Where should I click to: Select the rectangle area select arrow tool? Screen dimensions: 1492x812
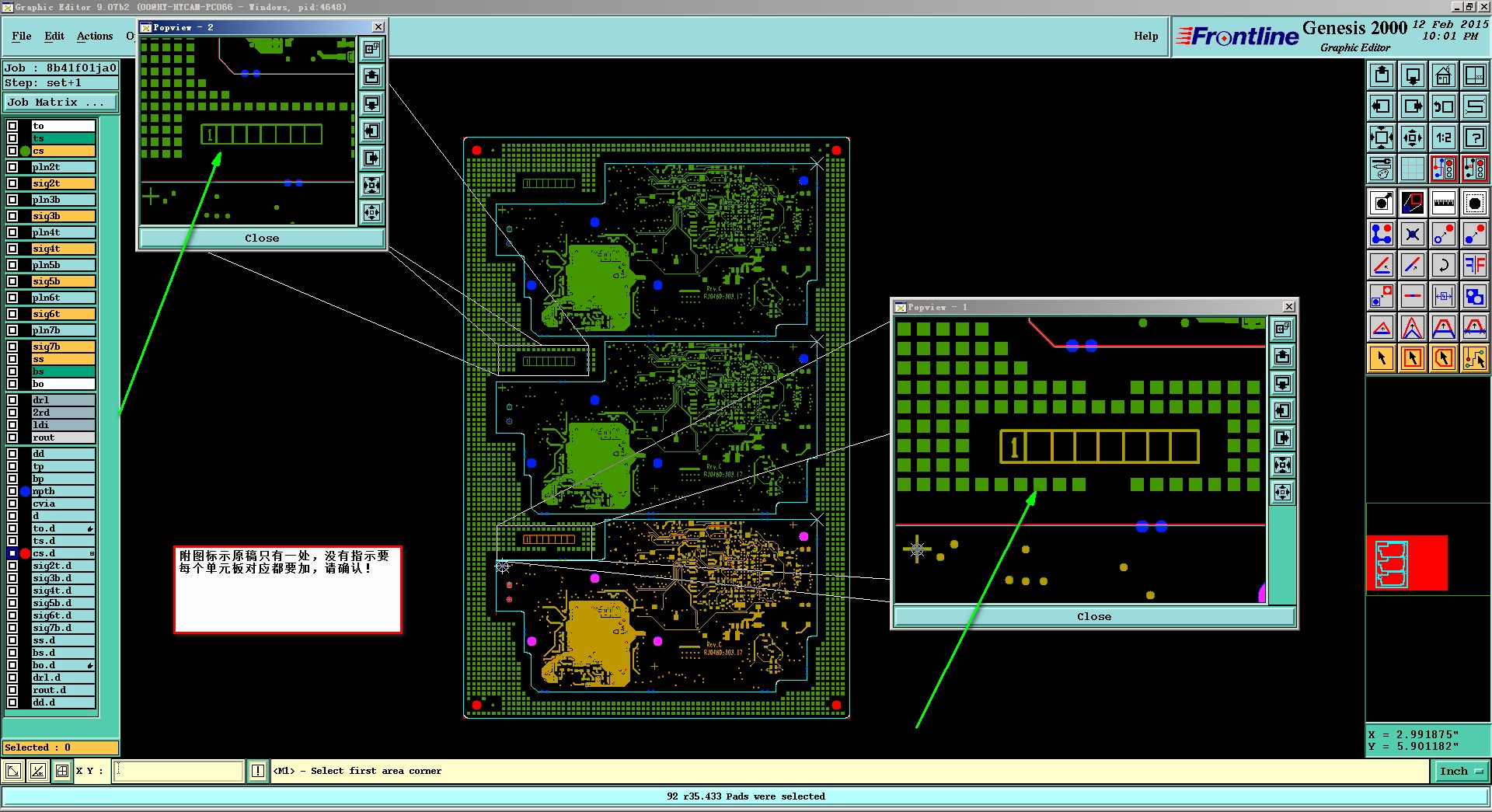1413,358
